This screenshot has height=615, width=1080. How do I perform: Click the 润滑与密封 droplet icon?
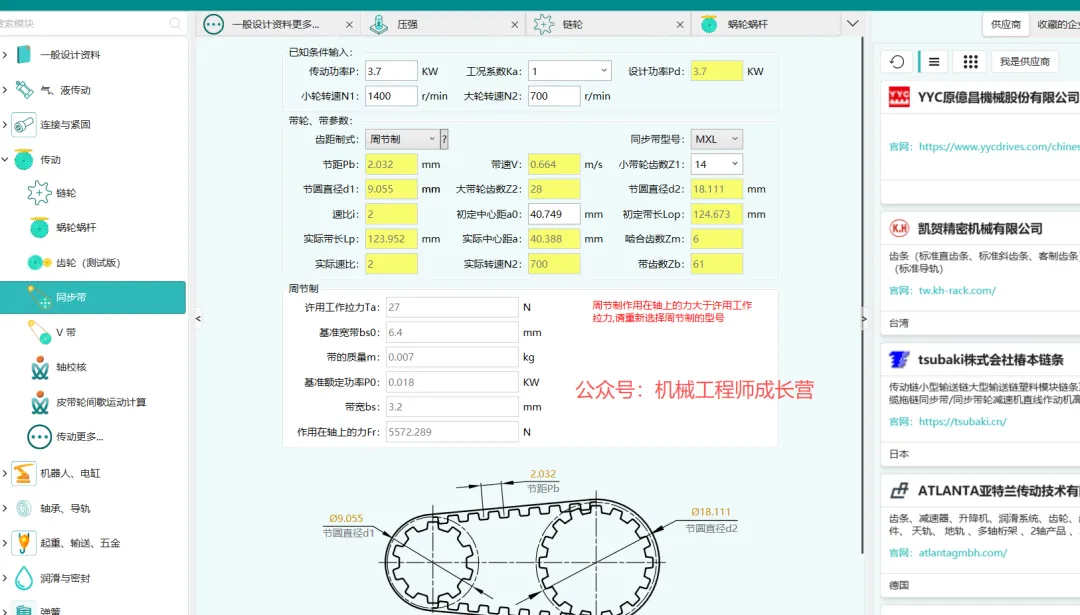pos(23,578)
